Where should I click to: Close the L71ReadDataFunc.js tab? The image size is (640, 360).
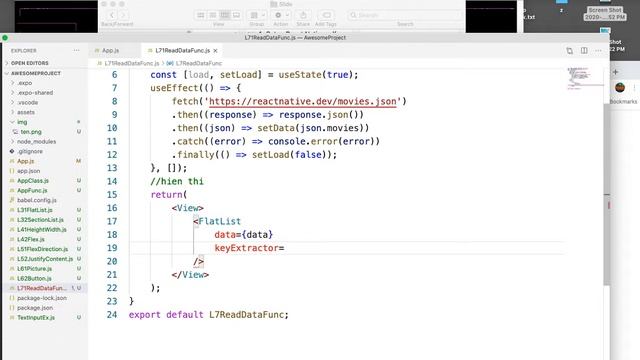tap(216, 51)
